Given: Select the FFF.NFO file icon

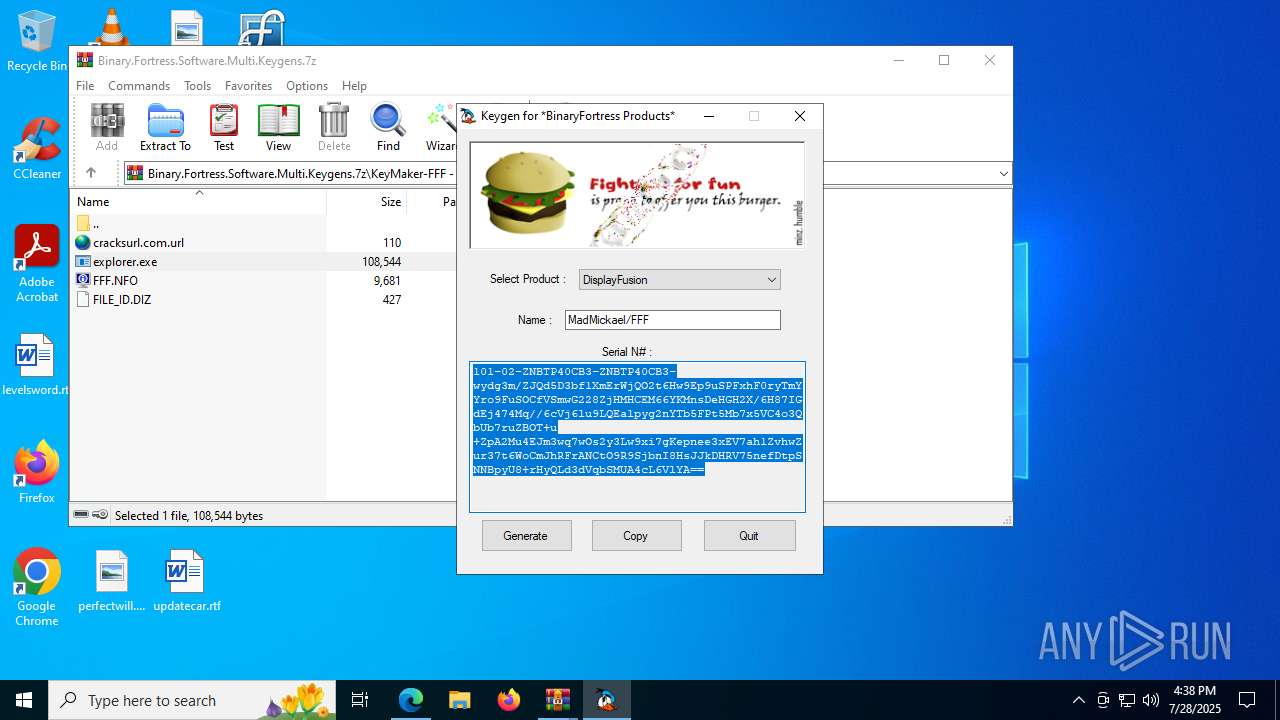Looking at the screenshot, I should point(83,281).
